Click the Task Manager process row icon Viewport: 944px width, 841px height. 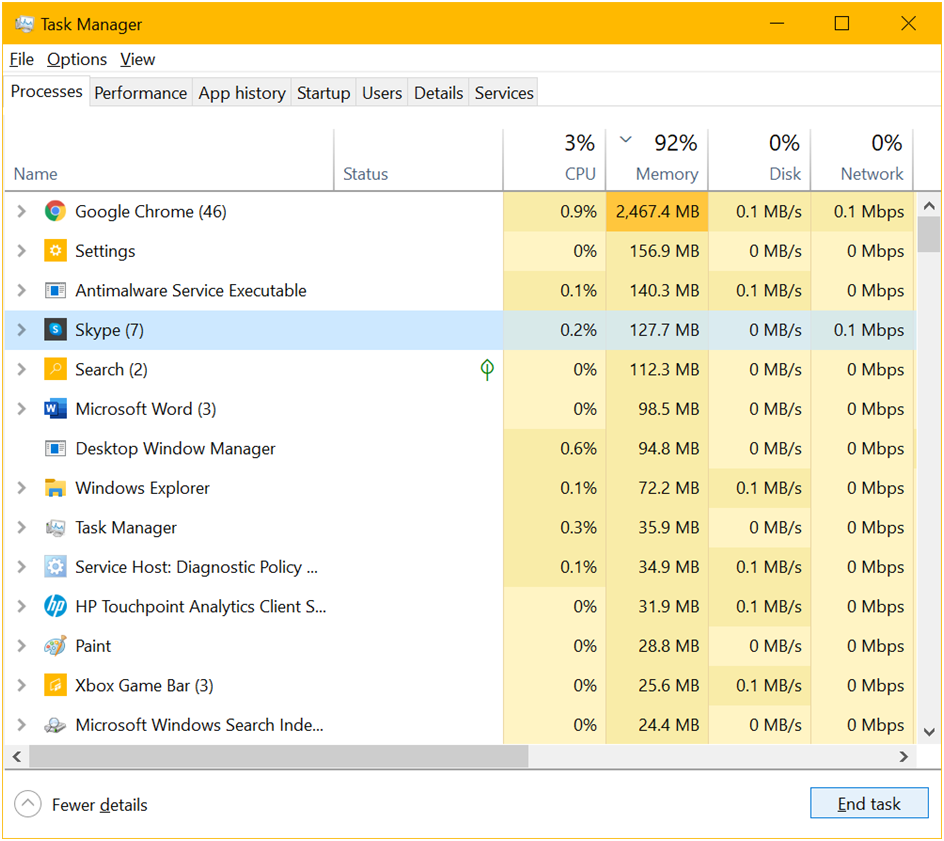point(55,527)
